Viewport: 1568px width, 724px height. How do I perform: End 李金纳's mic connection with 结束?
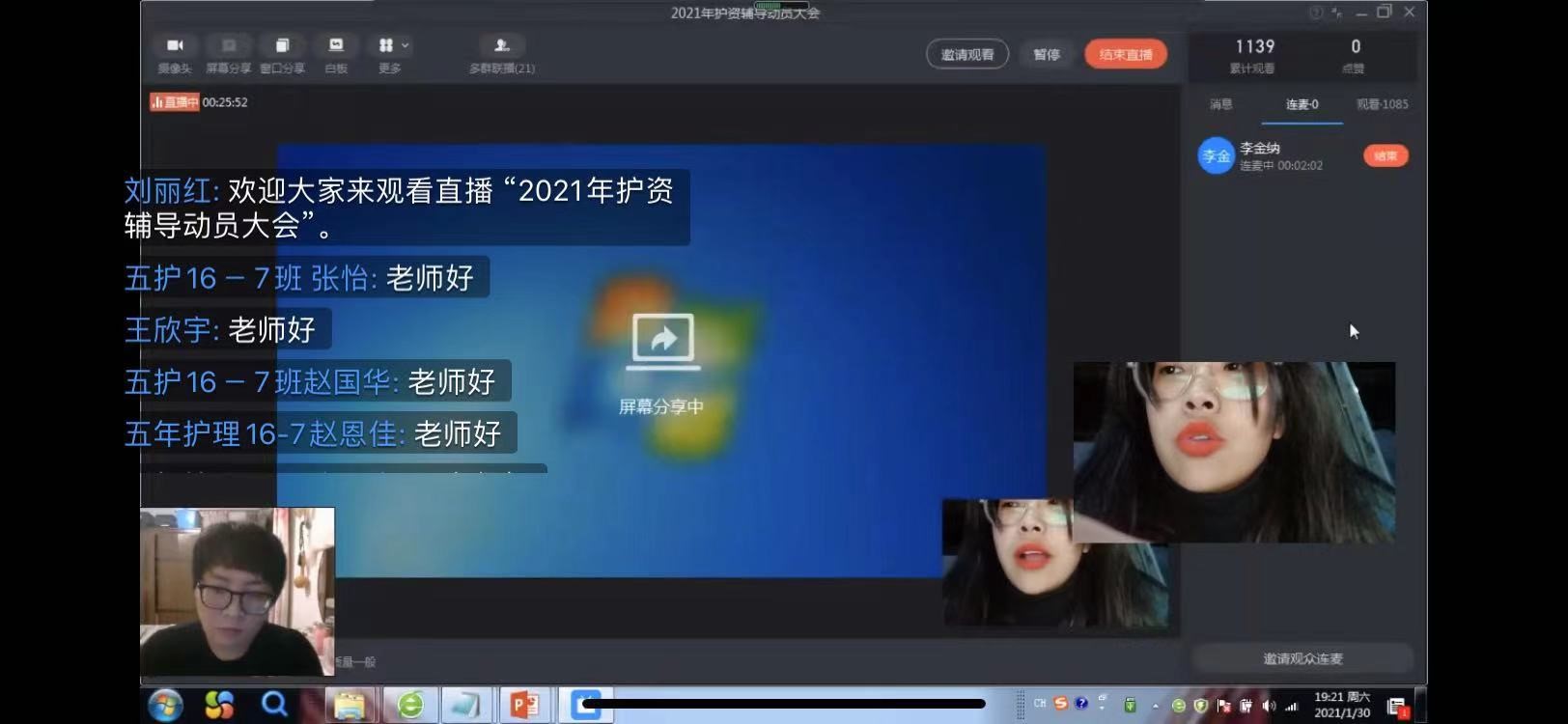[x=1386, y=156]
